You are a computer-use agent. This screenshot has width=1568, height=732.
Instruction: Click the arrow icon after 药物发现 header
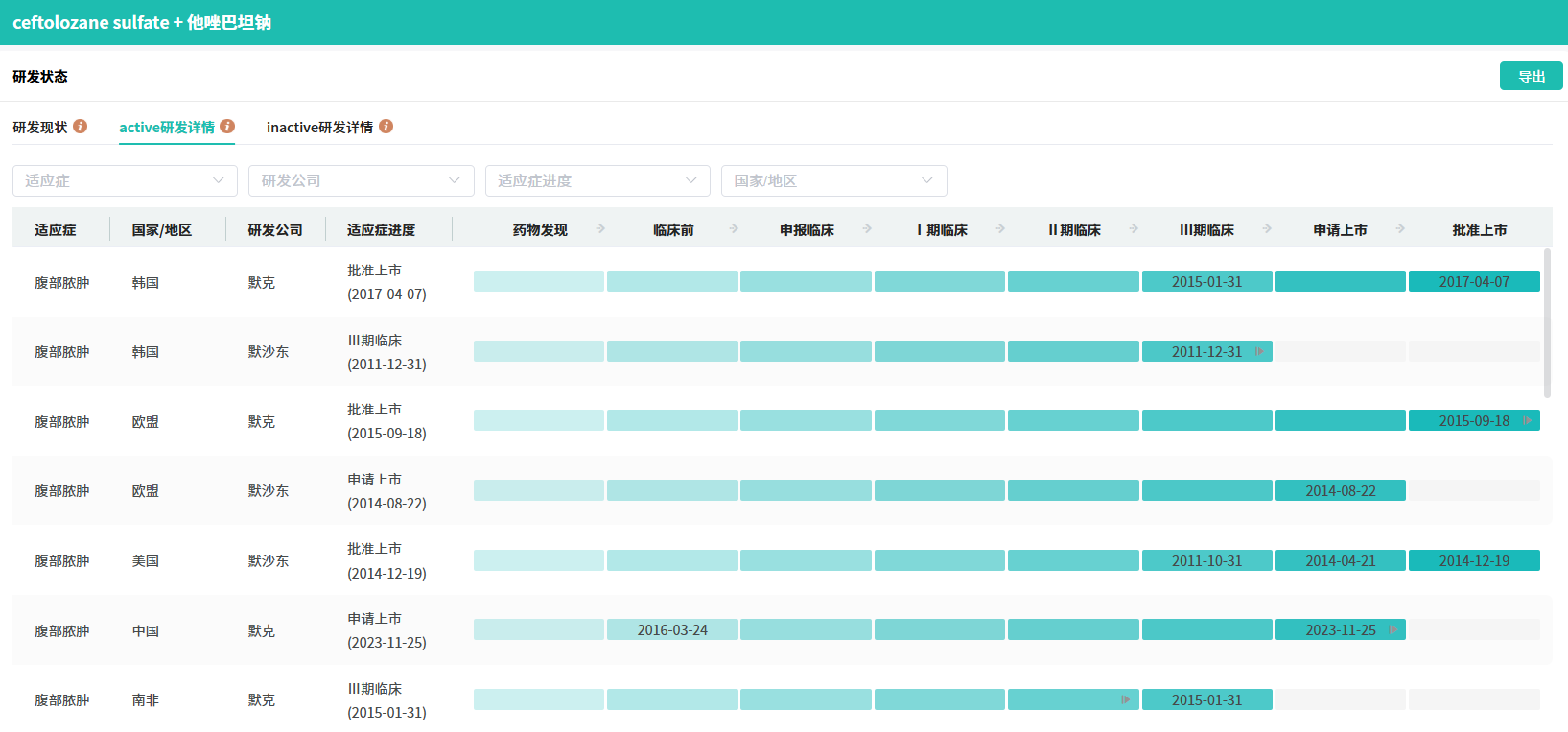click(600, 229)
